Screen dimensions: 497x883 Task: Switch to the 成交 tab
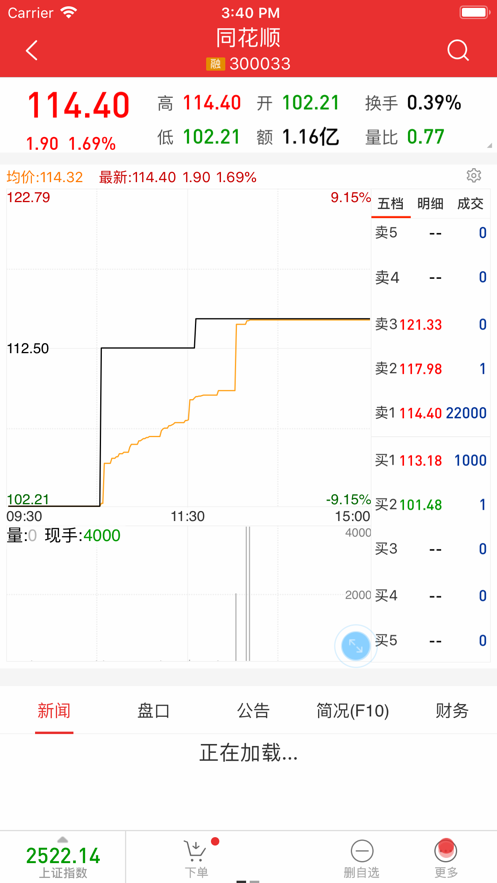(470, 204)
